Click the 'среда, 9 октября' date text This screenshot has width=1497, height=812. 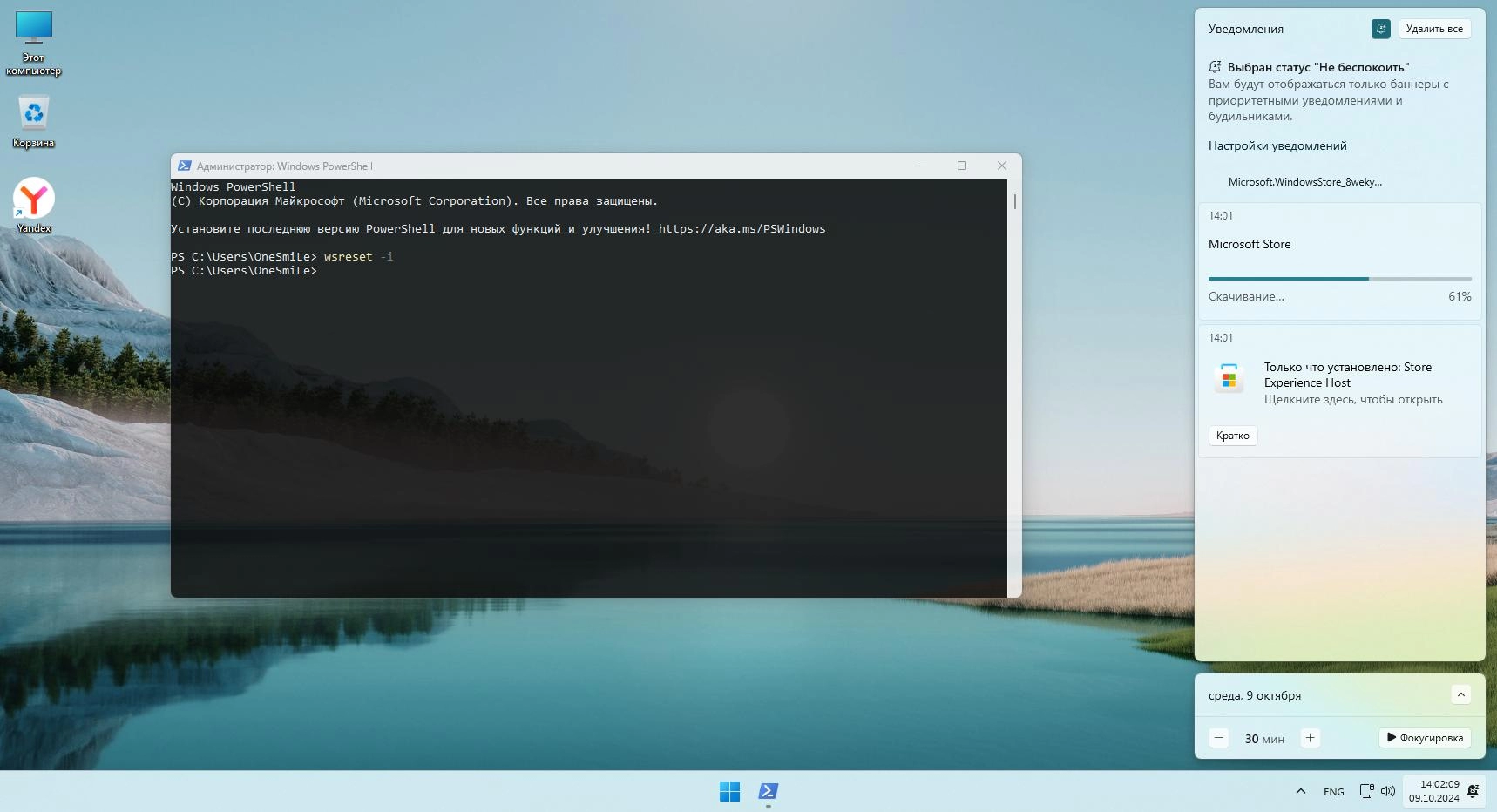1255,695
